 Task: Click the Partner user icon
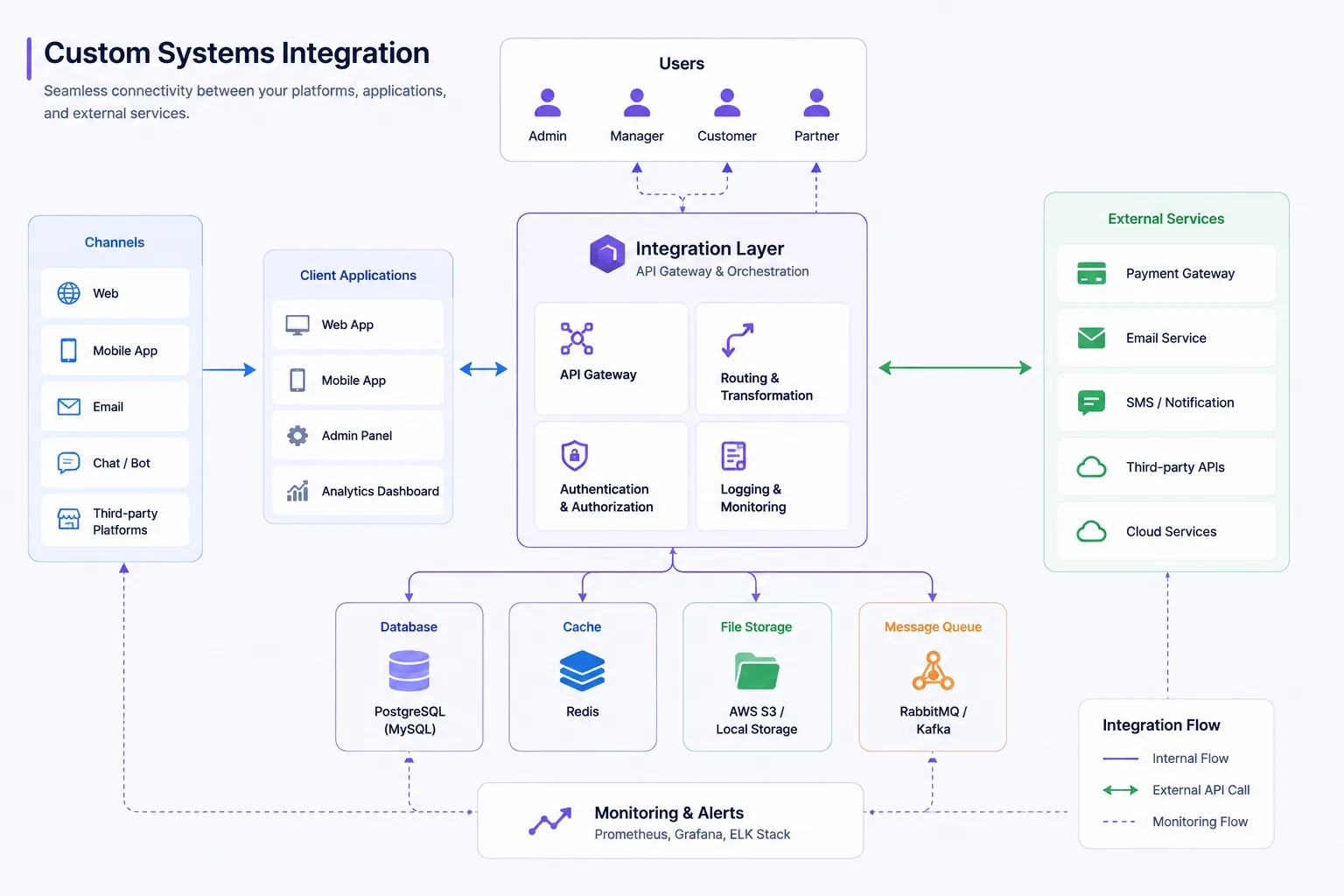click(816, 102)
